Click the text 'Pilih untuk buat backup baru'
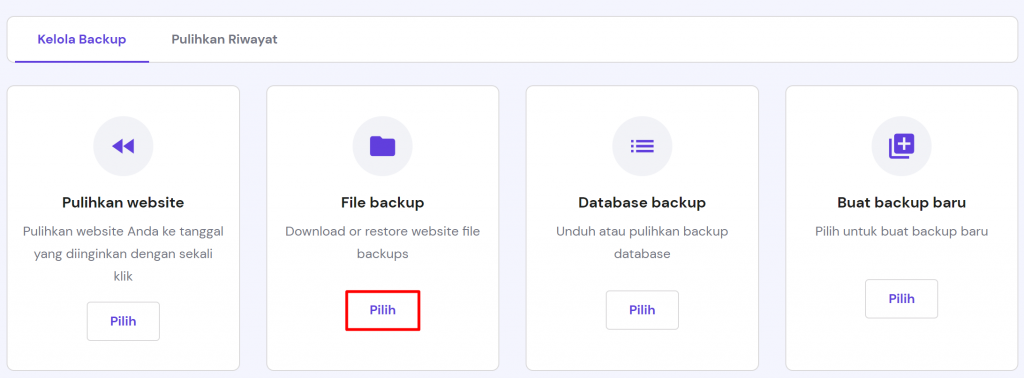 tap(901, 232)
